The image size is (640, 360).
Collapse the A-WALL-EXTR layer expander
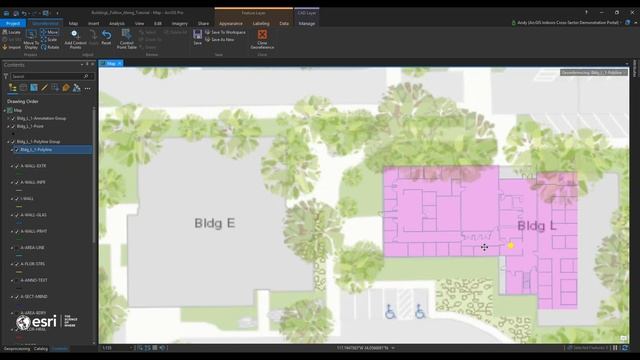(12, 166)
